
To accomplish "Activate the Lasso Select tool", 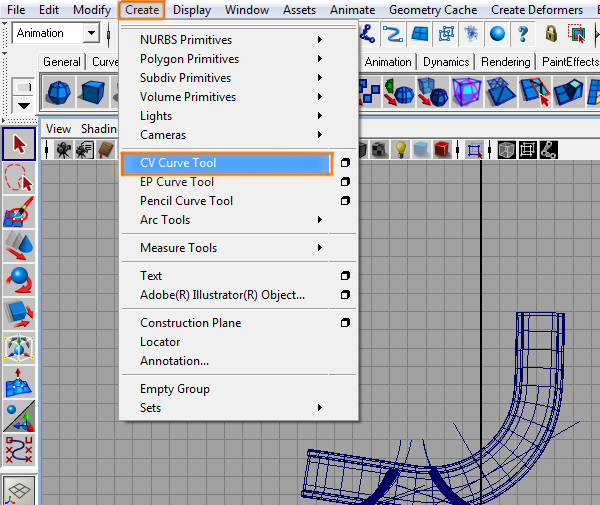I will click(x=19, y=180).
